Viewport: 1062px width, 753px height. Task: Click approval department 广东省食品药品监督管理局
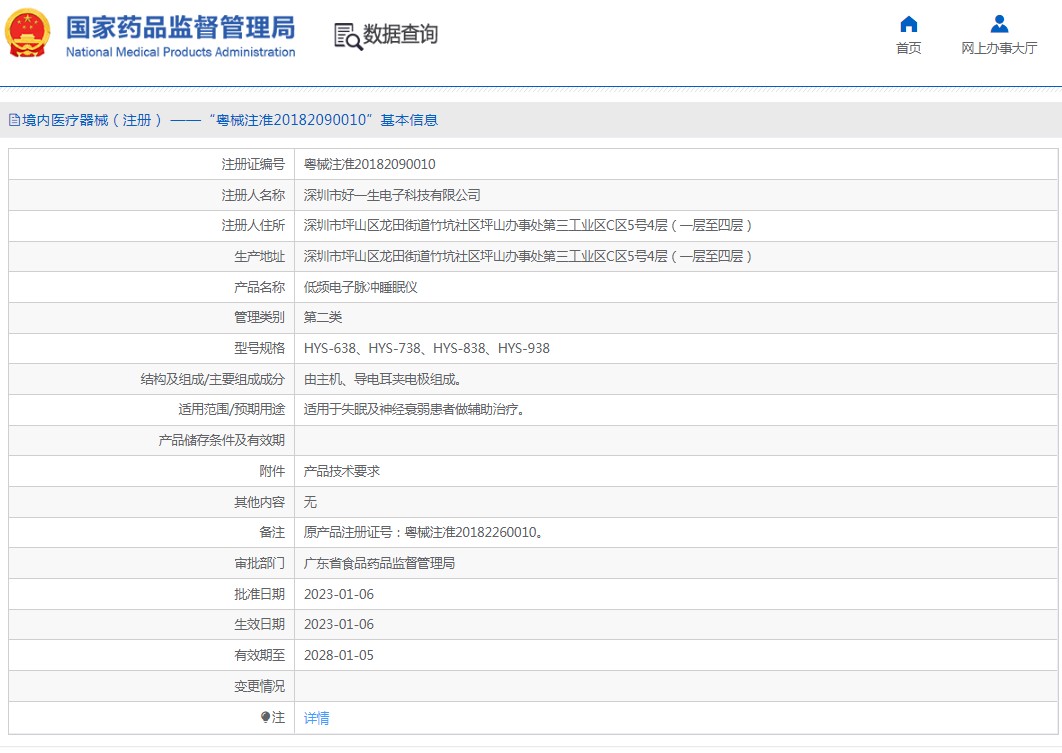tap(379, 563)
